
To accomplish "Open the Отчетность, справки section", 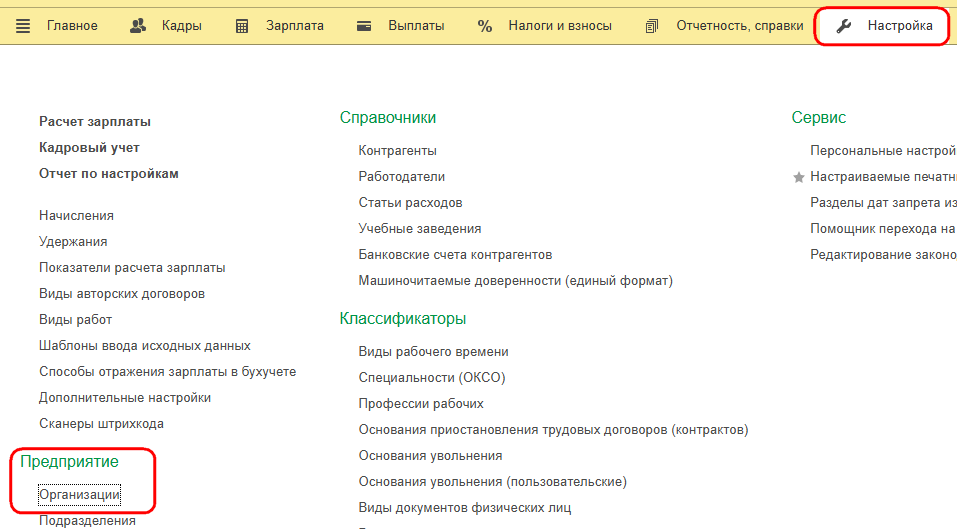I will pyautogui.click(x=740, y=26).
